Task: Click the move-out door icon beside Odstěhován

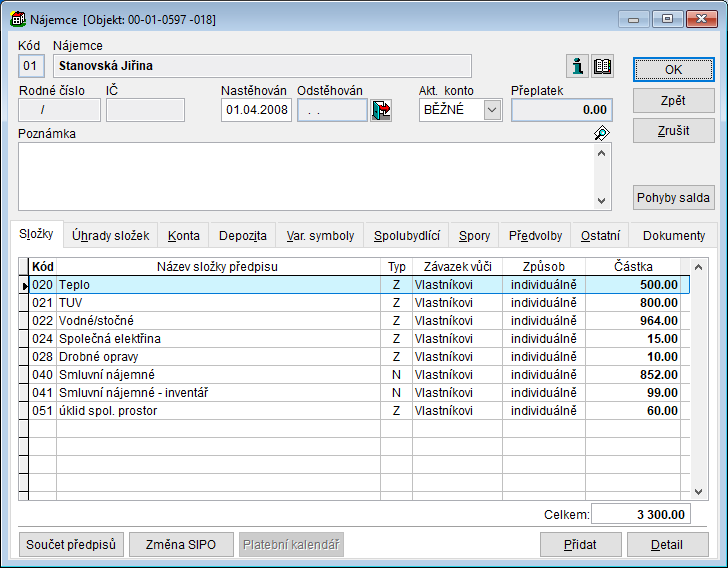Action: (x=381, y=110)
